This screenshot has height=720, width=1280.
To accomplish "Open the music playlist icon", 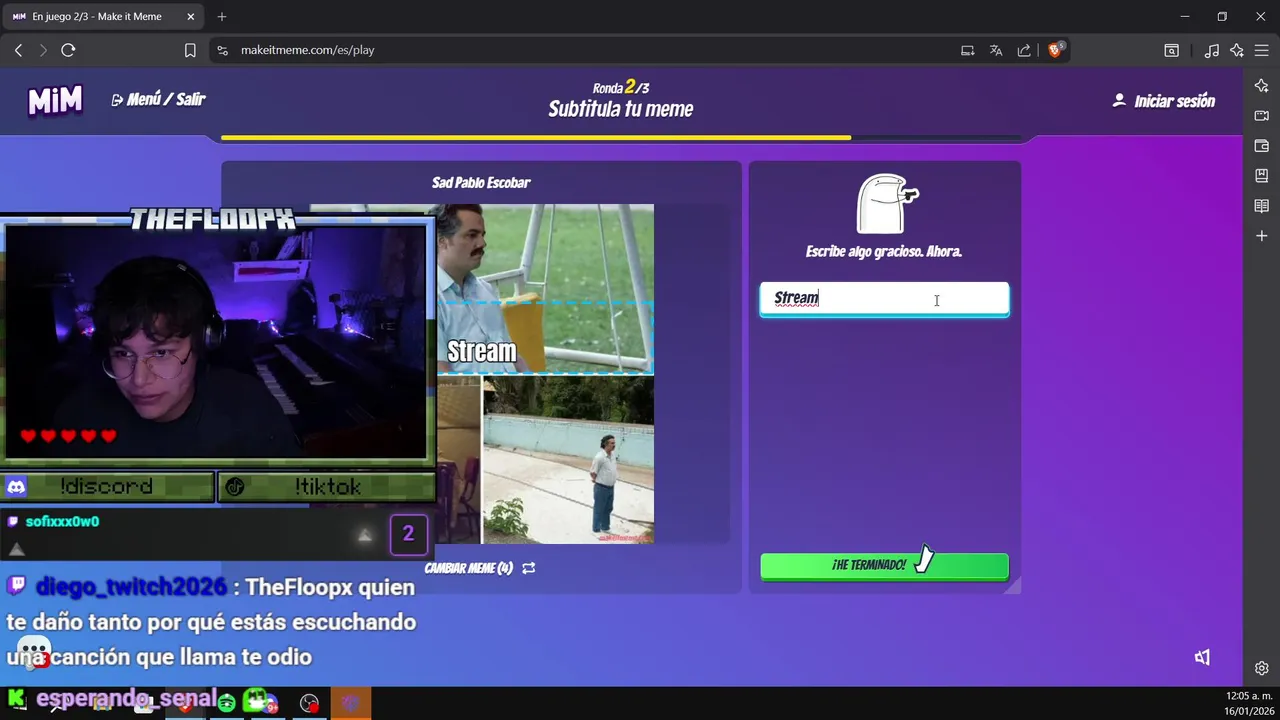I will coord(1212,50).
